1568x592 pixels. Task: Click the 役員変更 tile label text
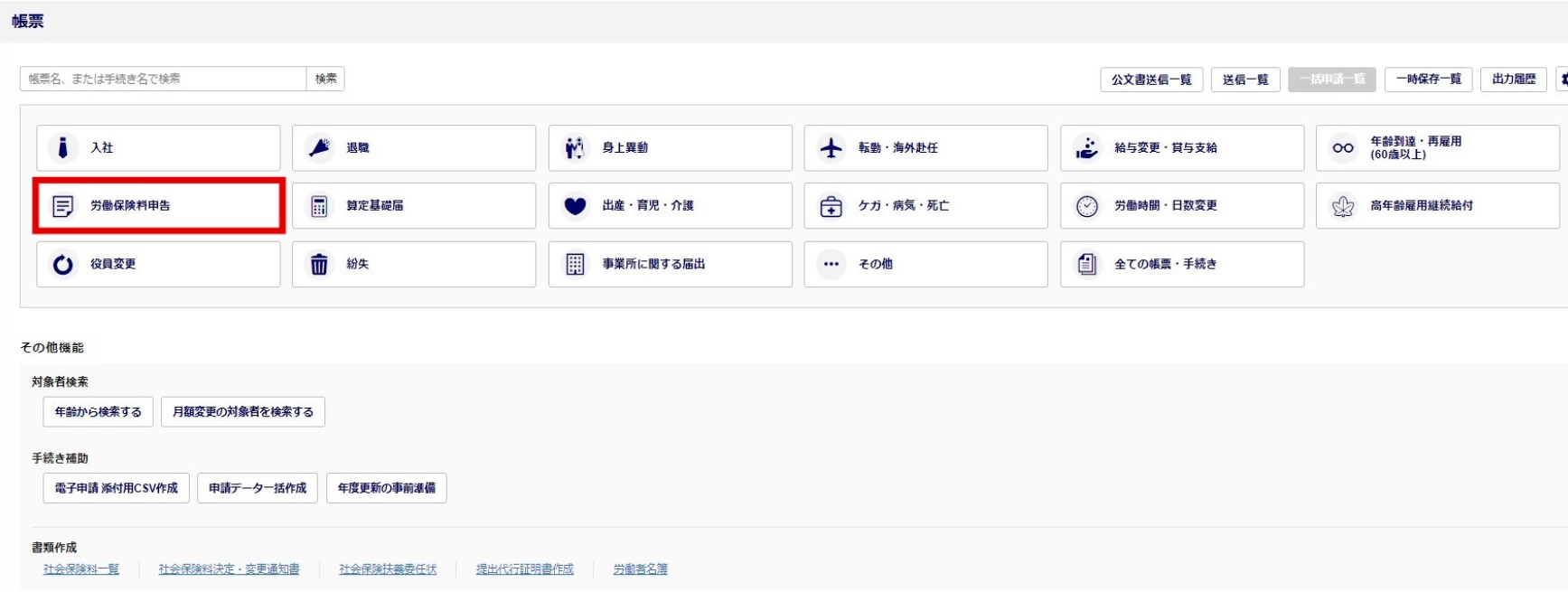[113, 264]
